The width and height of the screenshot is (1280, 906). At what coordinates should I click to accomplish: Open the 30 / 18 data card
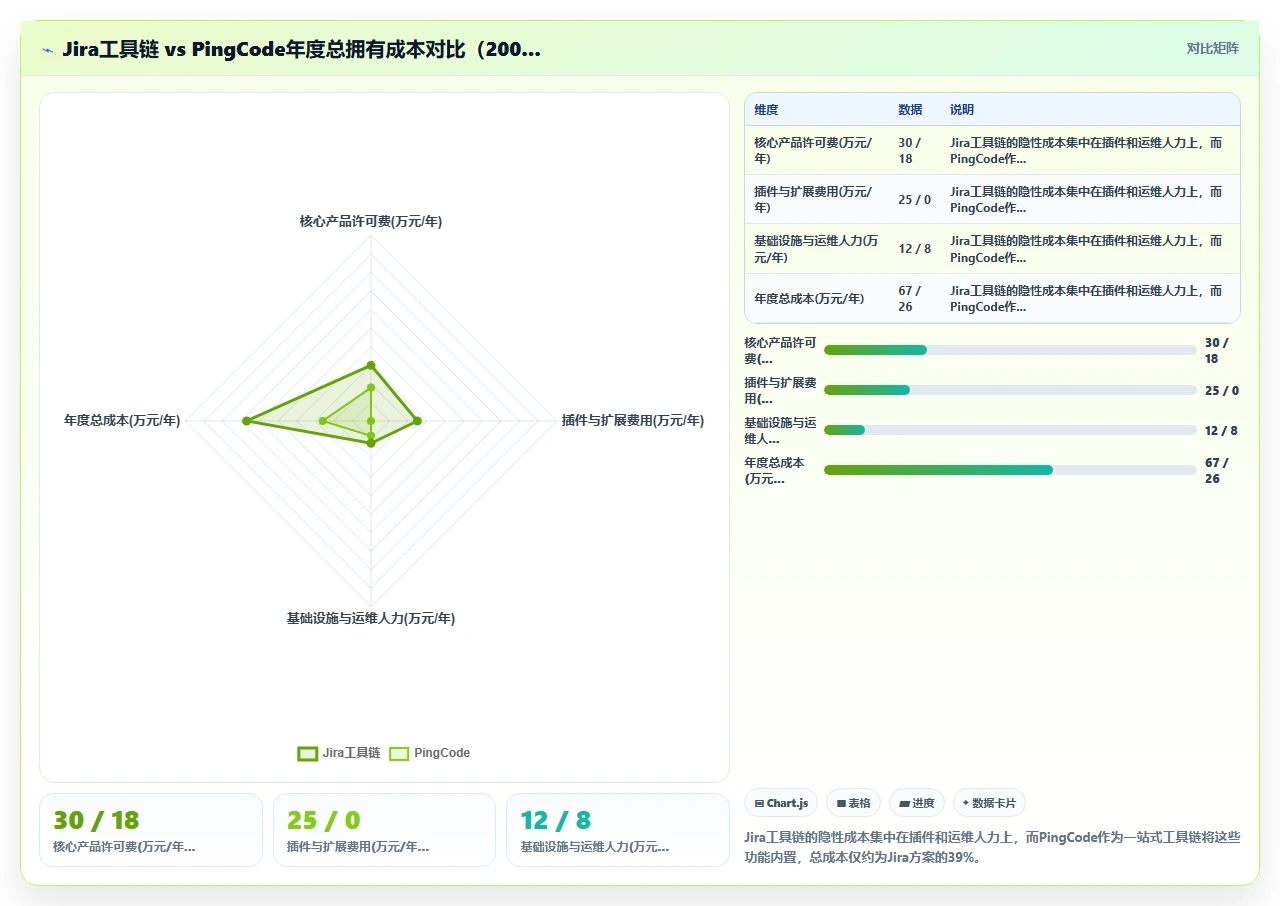tap(151, 830)
